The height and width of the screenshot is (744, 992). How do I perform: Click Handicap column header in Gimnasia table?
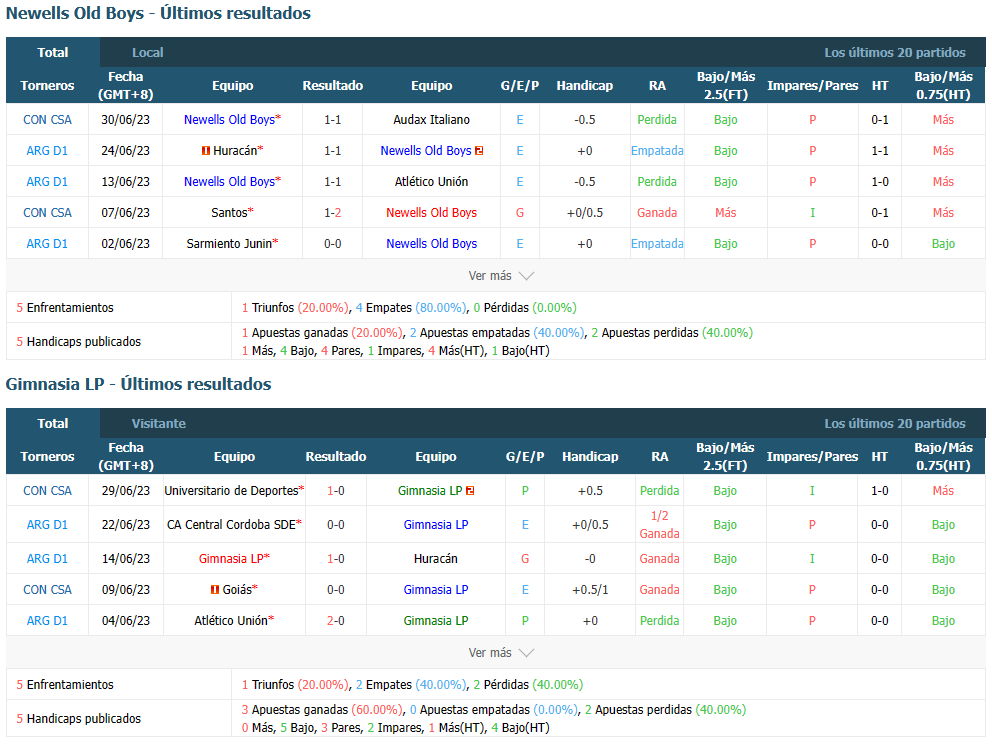(x=590, y=456)
